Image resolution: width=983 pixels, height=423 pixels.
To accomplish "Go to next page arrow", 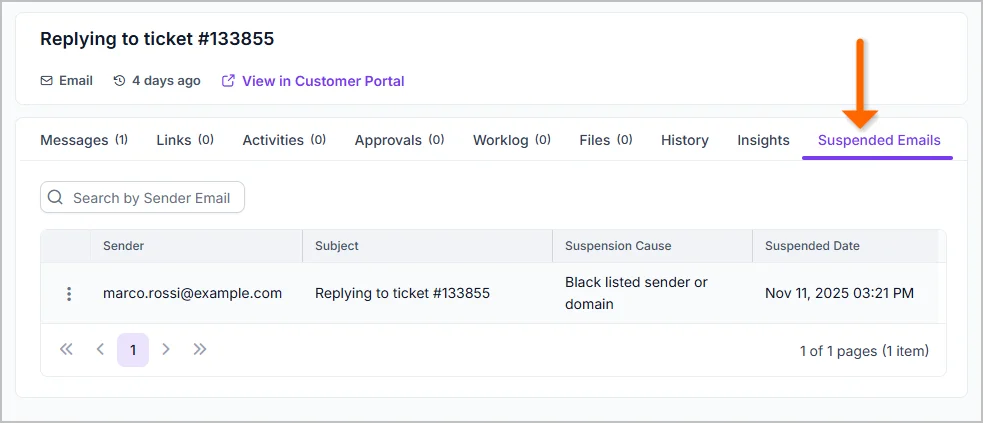I will click(x=166, y=350).
